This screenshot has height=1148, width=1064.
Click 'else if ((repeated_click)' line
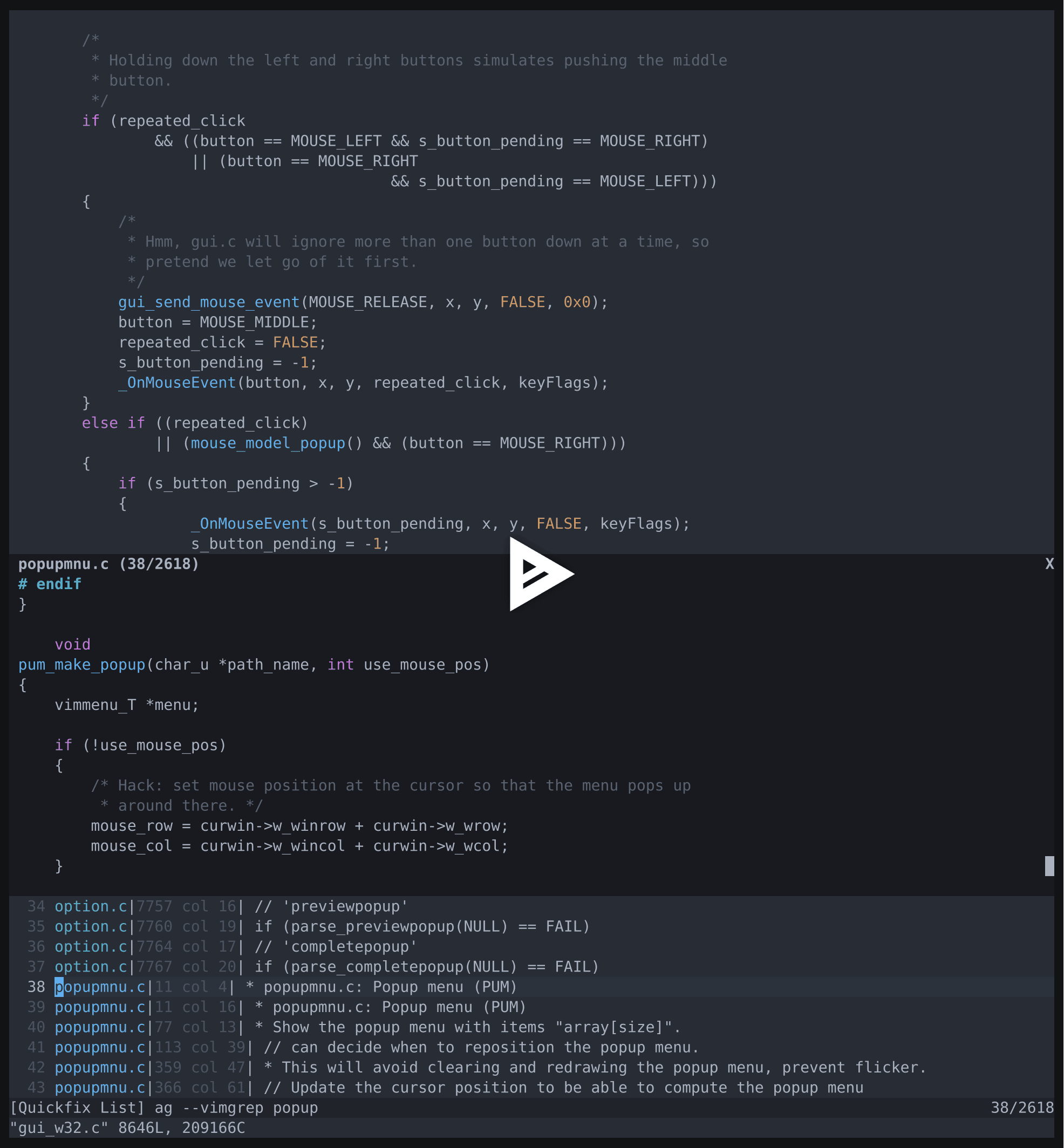point(195,423)
